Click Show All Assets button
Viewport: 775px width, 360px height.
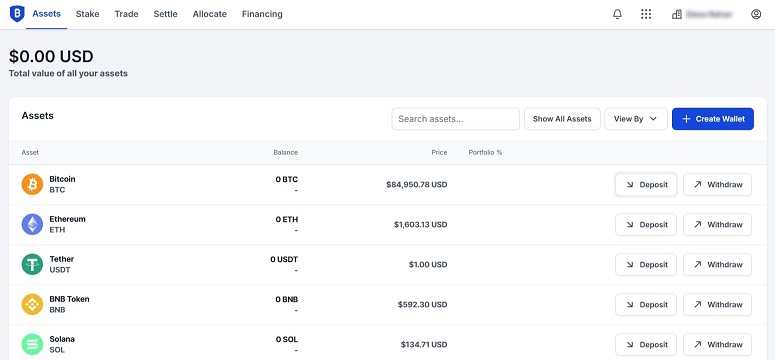click(x=562, y=119)
